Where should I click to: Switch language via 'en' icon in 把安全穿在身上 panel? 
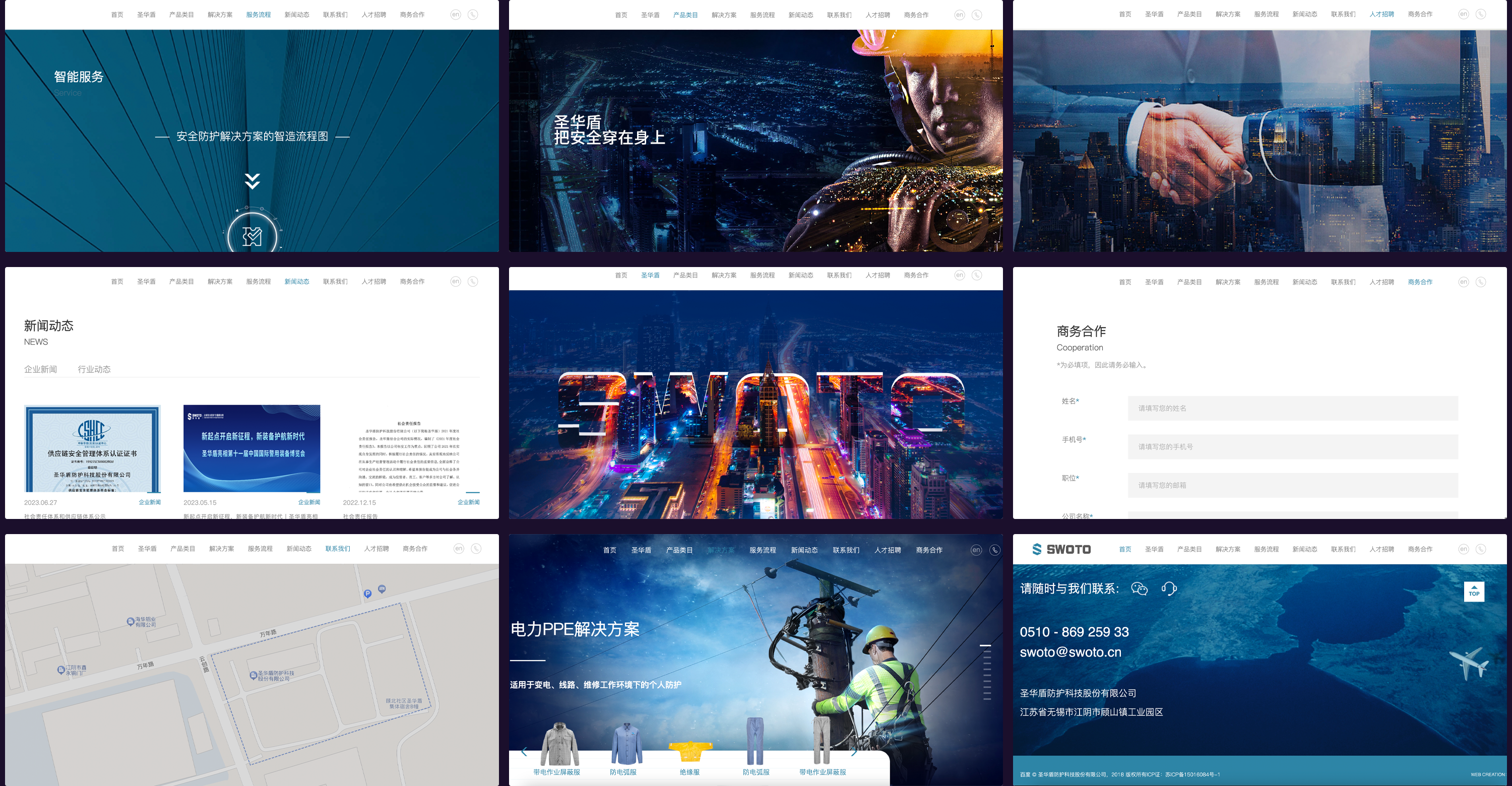point(960,15)
